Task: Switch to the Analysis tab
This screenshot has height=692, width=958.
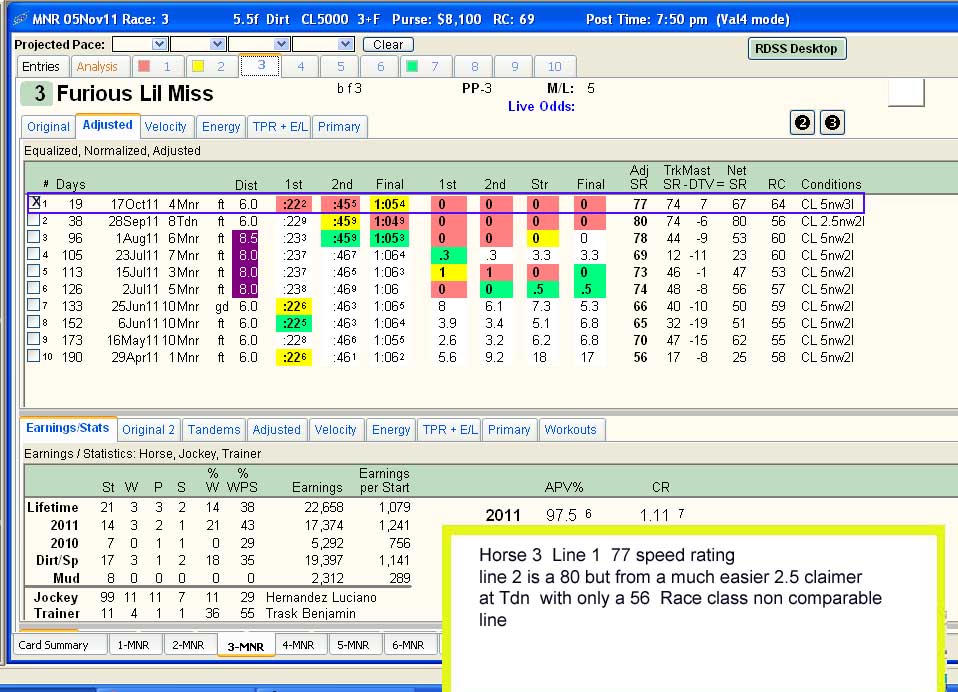Action: pos(98,66)
